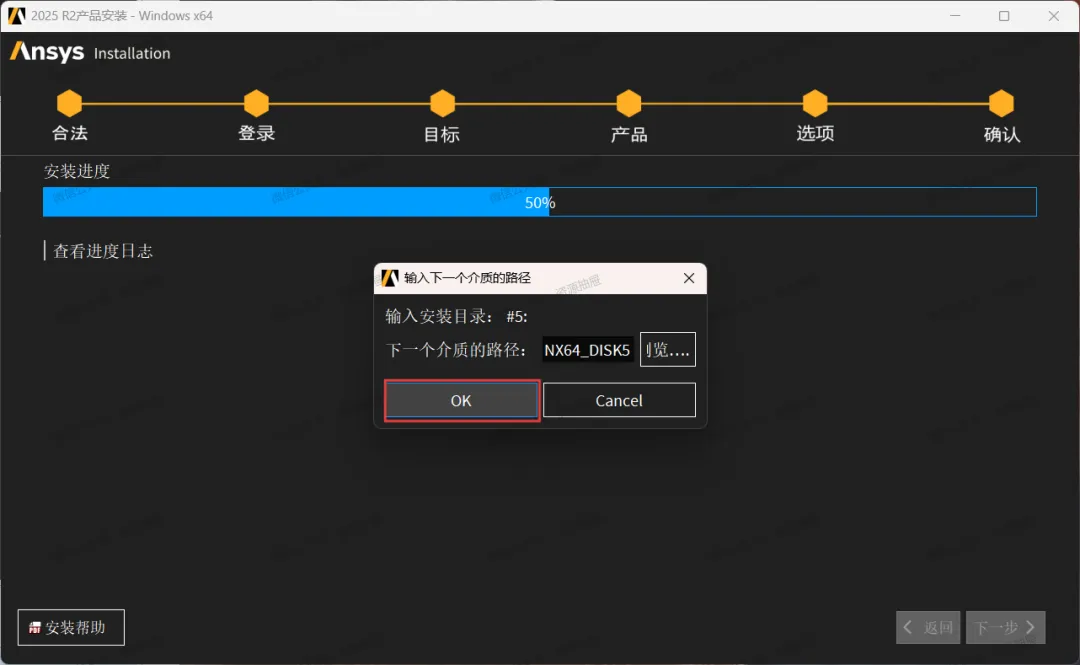
Task: Confirm the media path with OK
Action: click(461, 400)
